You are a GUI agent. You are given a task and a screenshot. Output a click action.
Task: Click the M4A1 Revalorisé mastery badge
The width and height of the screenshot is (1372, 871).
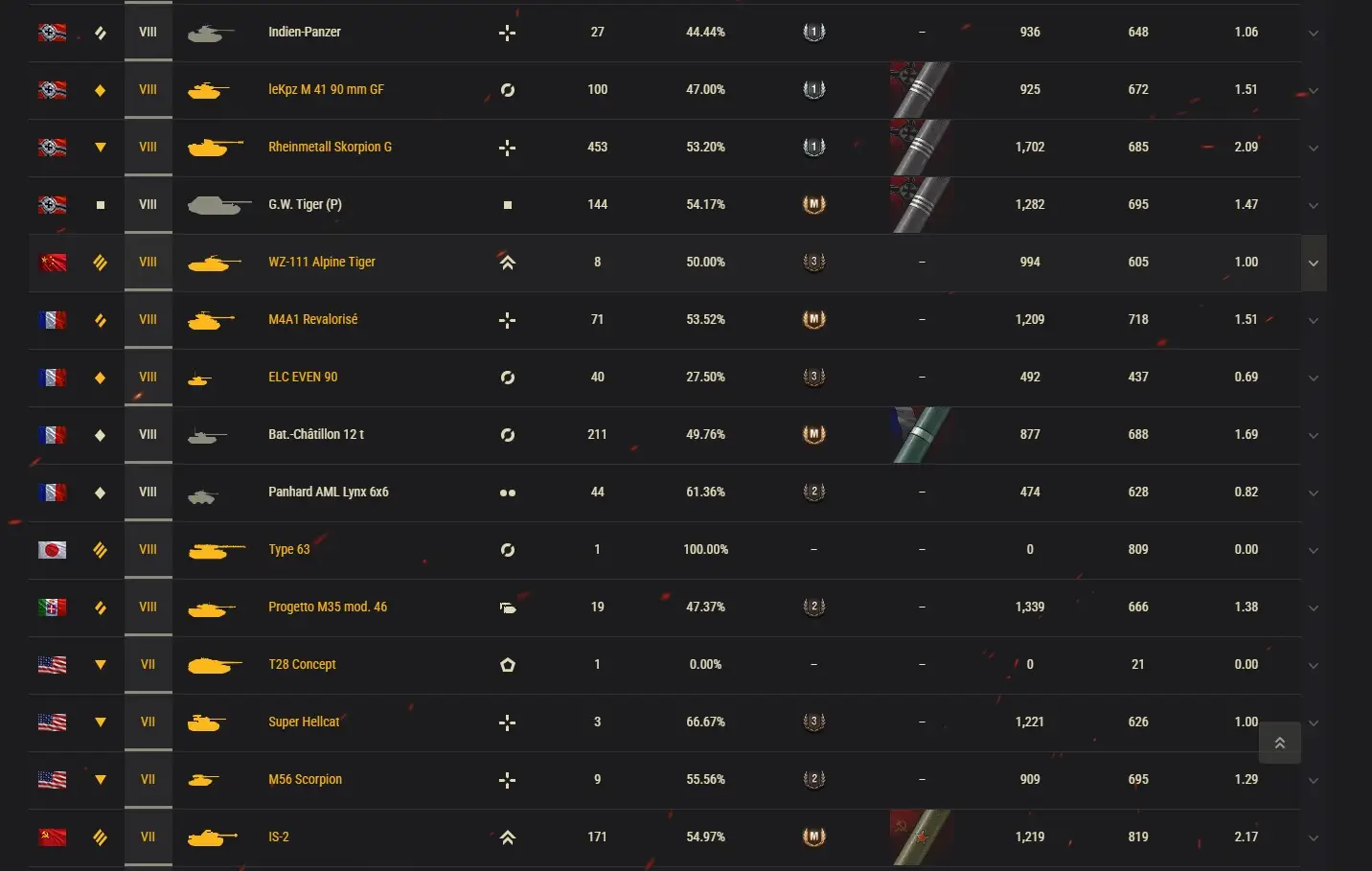[x=813, y=319]
